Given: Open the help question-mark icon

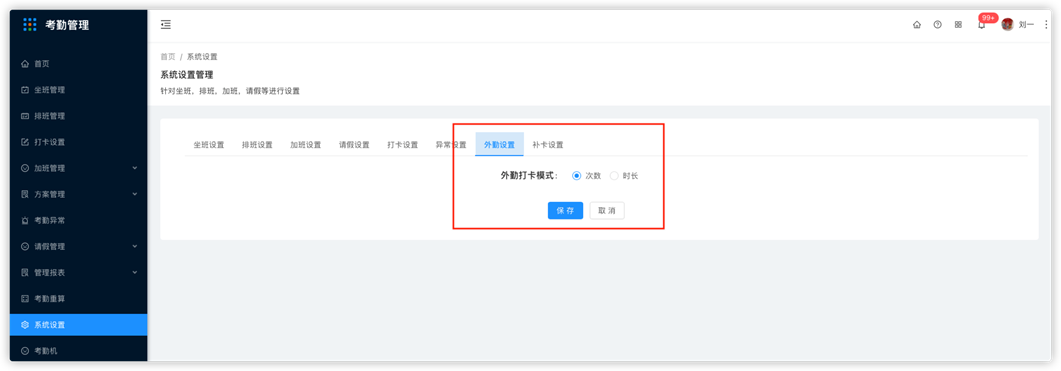Looking at the screenshot, I should [937, 25].
